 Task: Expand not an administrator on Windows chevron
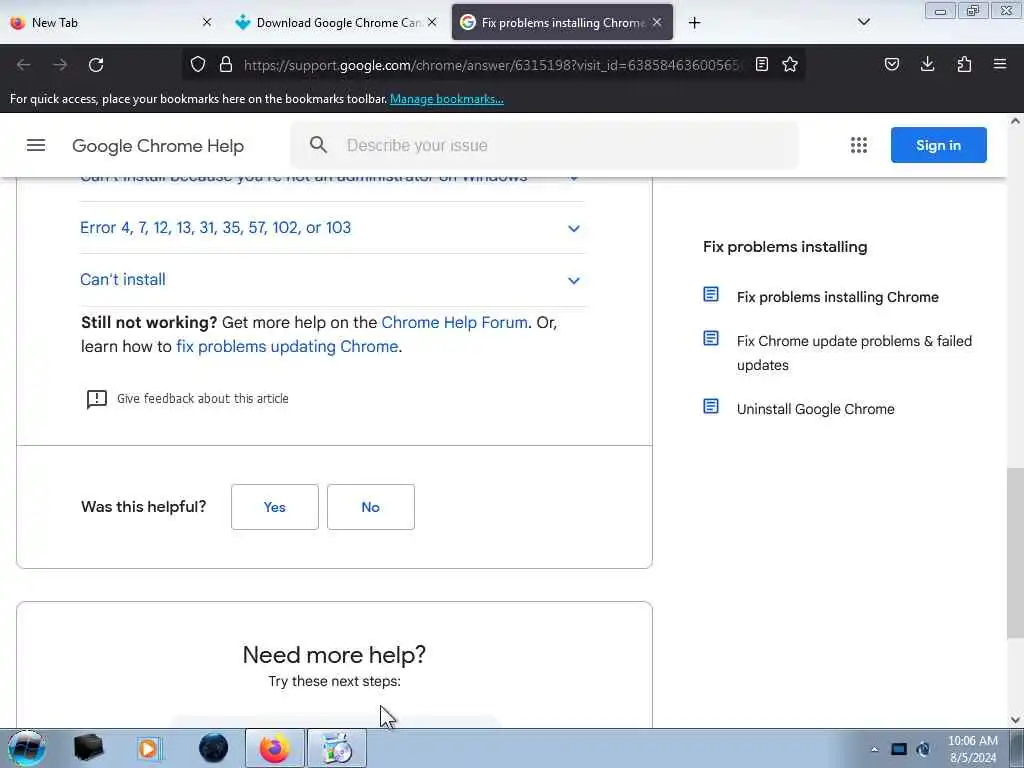point(573,178)
